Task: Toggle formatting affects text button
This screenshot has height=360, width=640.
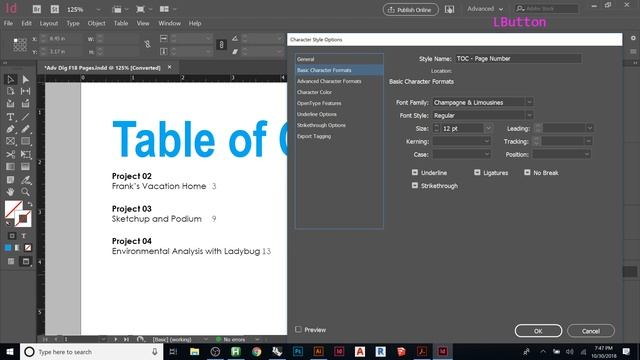Action: click(24, 236)
